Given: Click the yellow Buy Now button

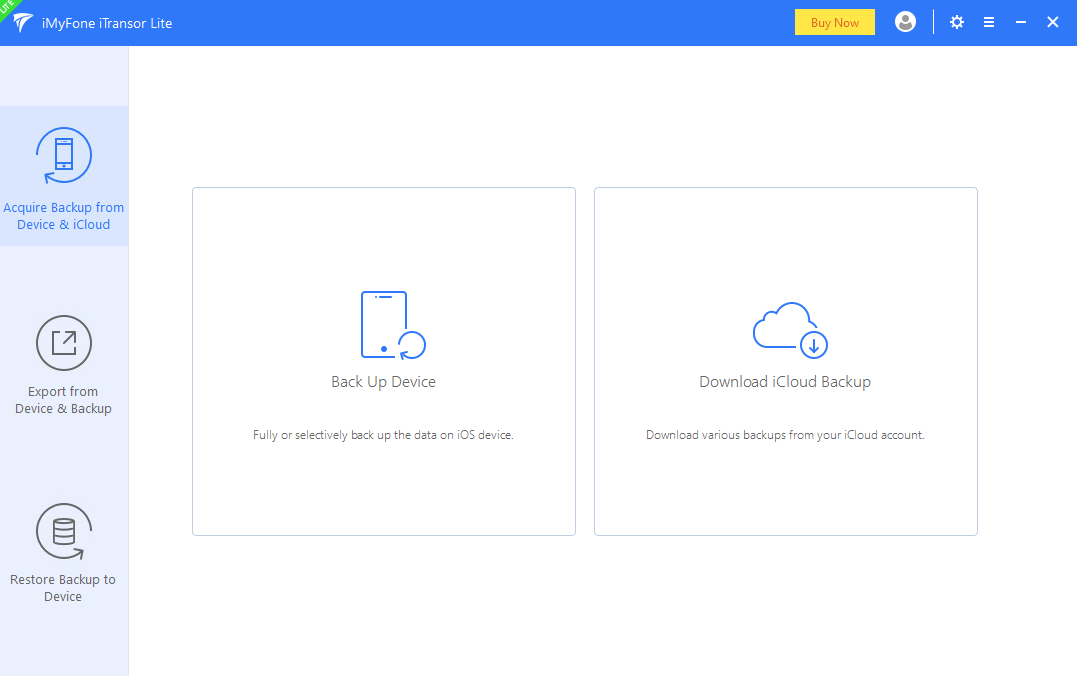Looking at the screenshot, I should coord(835,22).
